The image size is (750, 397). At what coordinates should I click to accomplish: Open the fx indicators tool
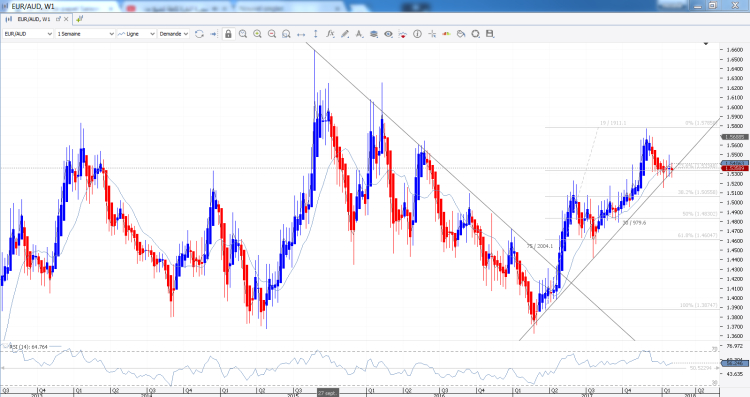tap(330, 34)
